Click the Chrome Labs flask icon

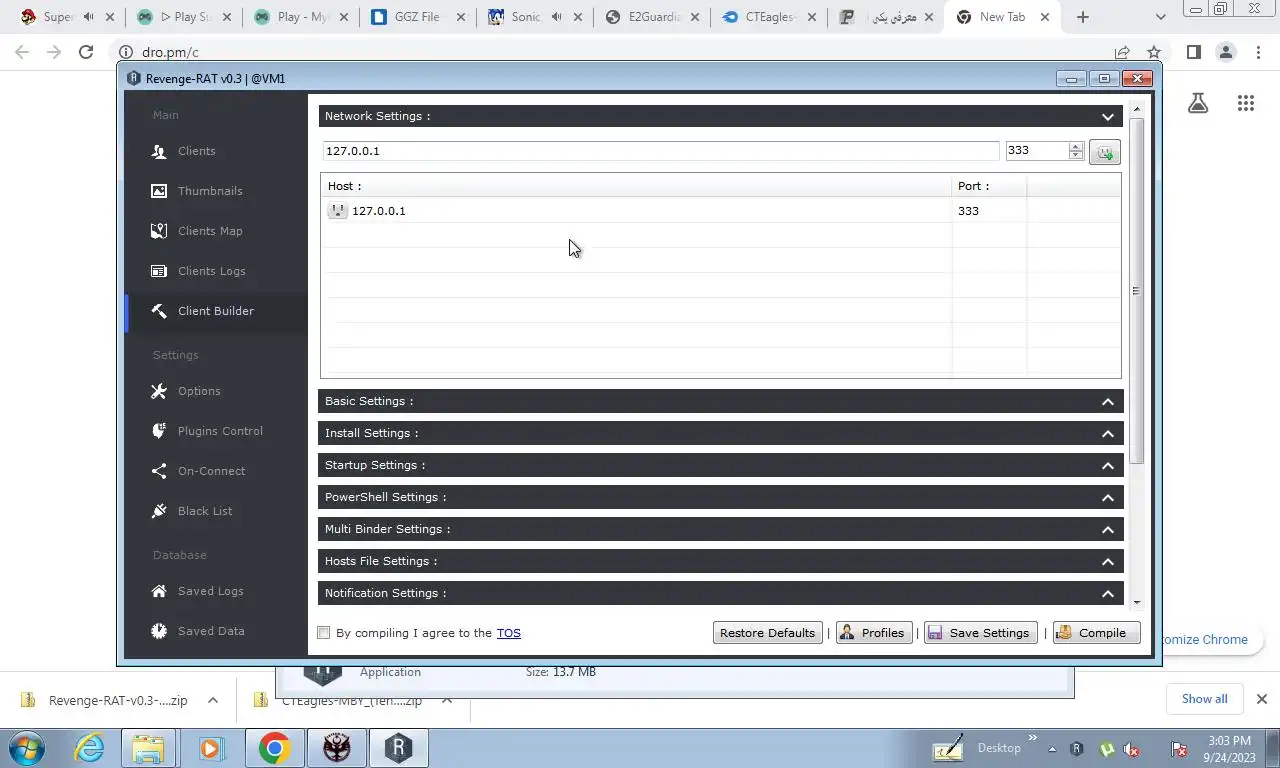click(x=1198, y=102)
